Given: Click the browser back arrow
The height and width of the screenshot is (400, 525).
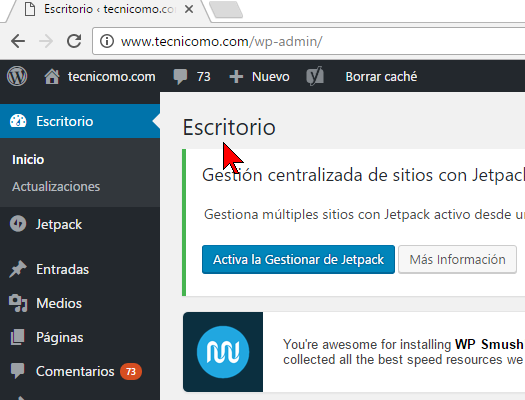Looking at the screenshot, I should [18, 42].
